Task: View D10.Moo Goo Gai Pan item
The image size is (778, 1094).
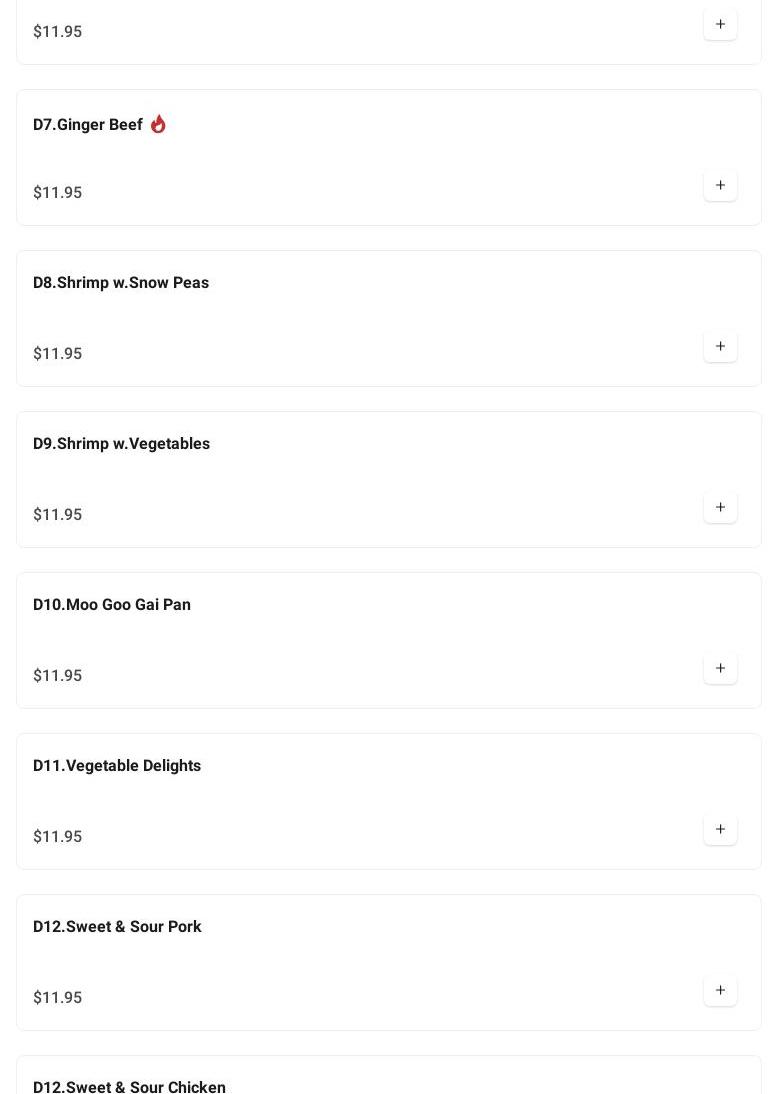Action: [x=112, y=605]
